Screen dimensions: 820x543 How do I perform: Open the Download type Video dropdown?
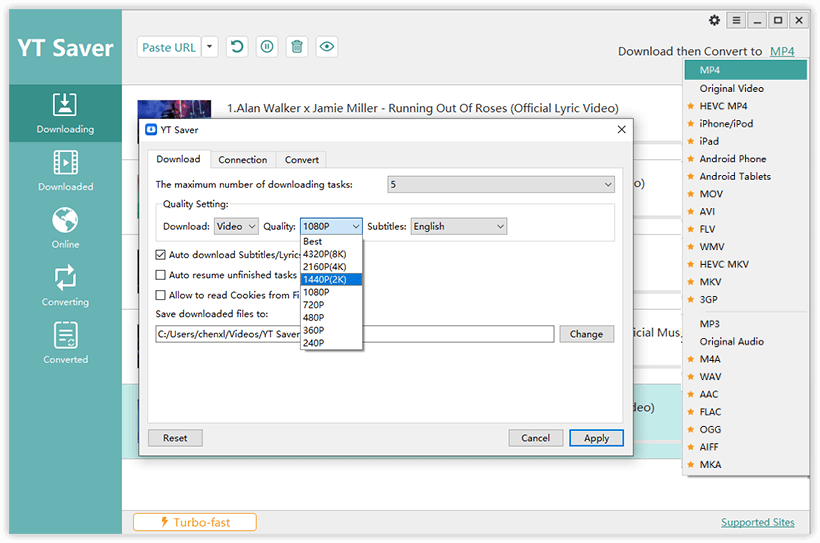click(236, 227)
